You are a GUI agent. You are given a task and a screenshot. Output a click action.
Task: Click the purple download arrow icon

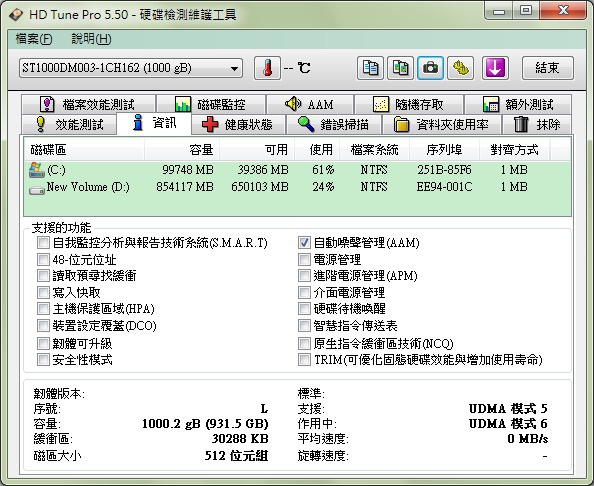pos(495,68)
